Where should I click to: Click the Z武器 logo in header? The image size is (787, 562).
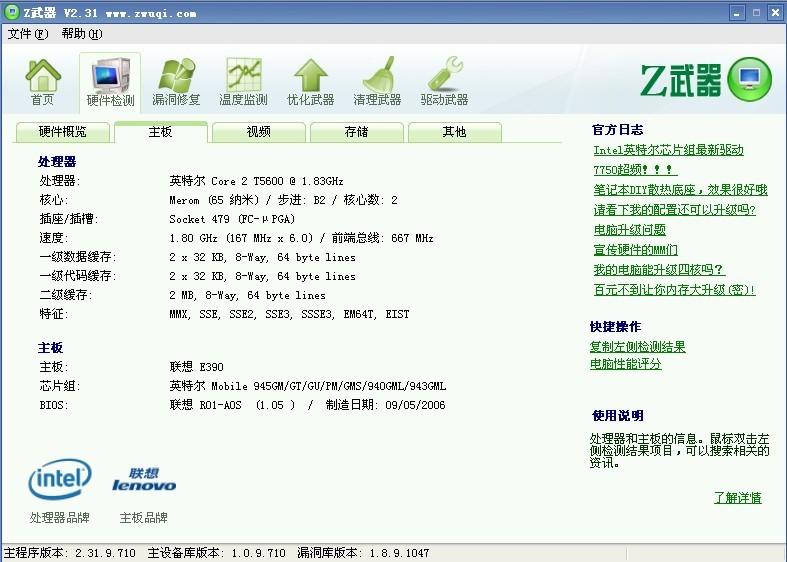(x=706, y=79)
